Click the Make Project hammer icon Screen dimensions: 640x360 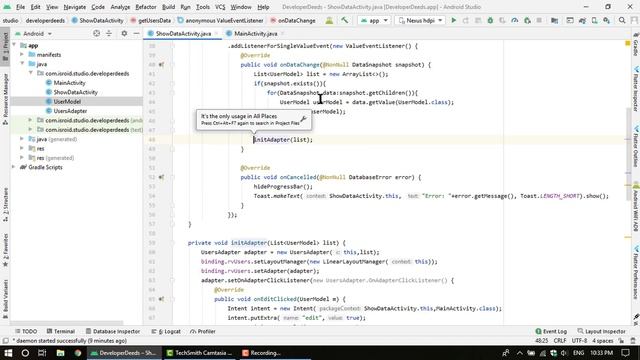(345, 20)
